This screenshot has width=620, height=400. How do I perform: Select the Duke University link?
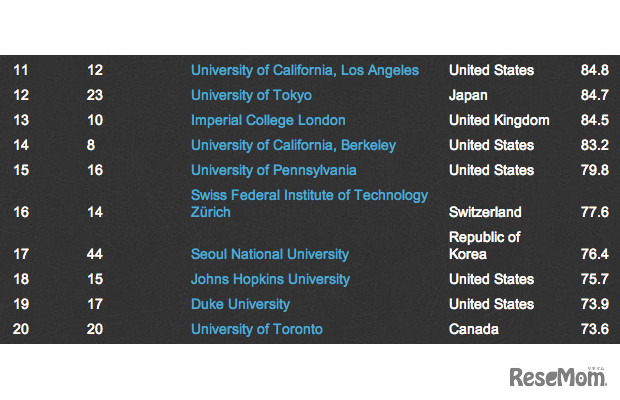(x=240, y=304)
